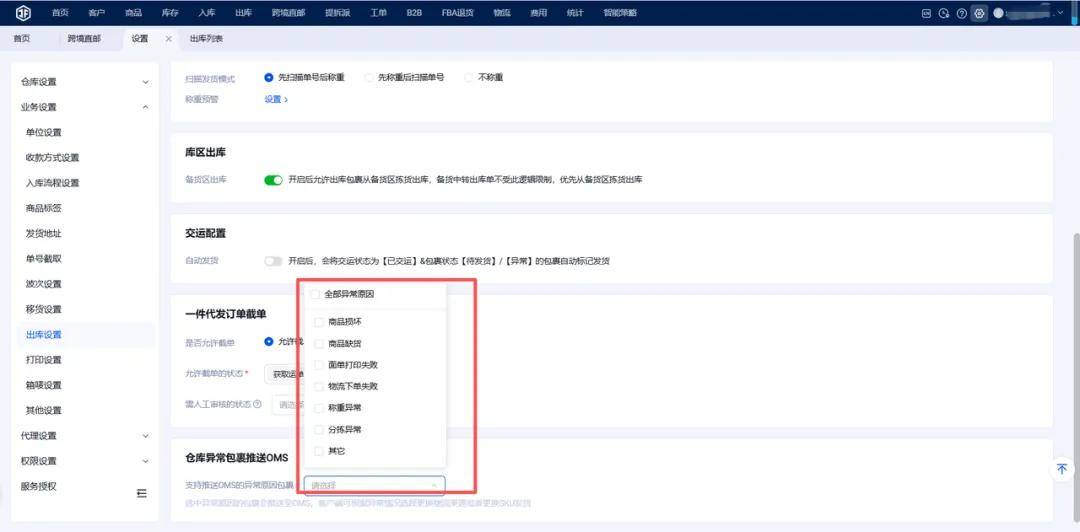Expand the 仓库设置 sidebar group
The width and height of the screenshot is (1080, 532).
83,82
